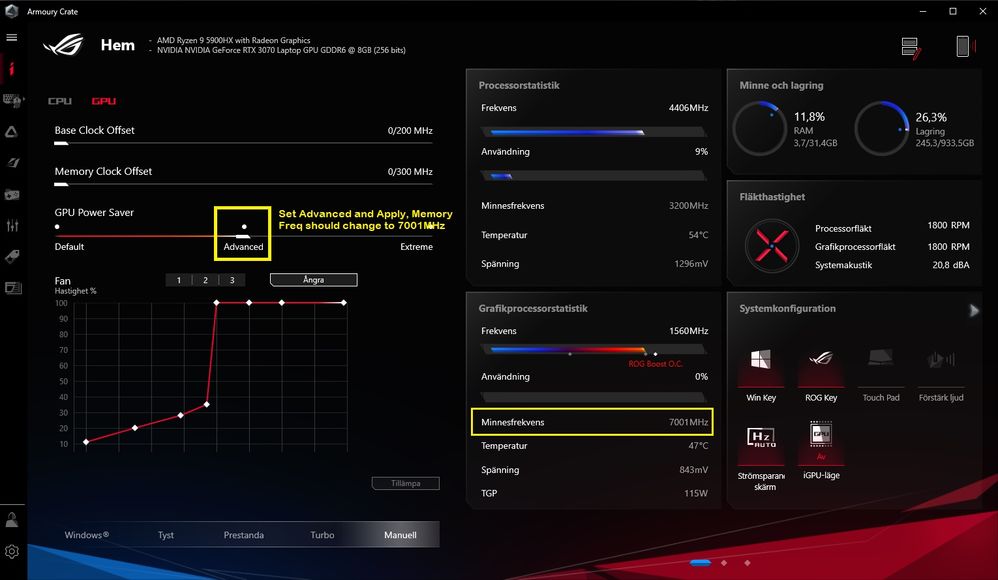This screenshot has height=580, width=998.
Task: Click the TGP value 115W
Action: tap(696, 493)
